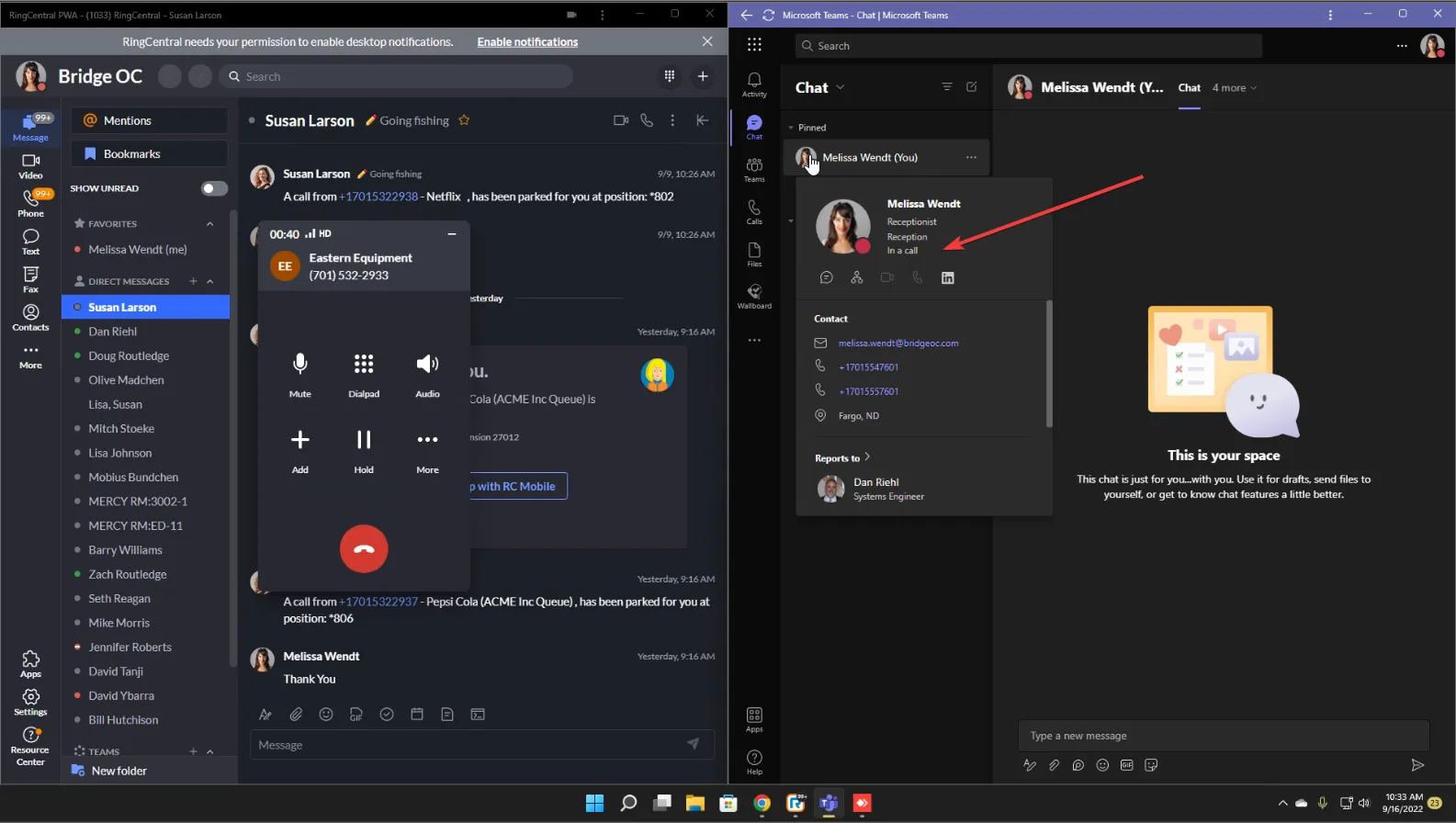Viewport: 1456px width, 823px height.
Task: Collapse the Favorites section
Action: click(210, 224)
